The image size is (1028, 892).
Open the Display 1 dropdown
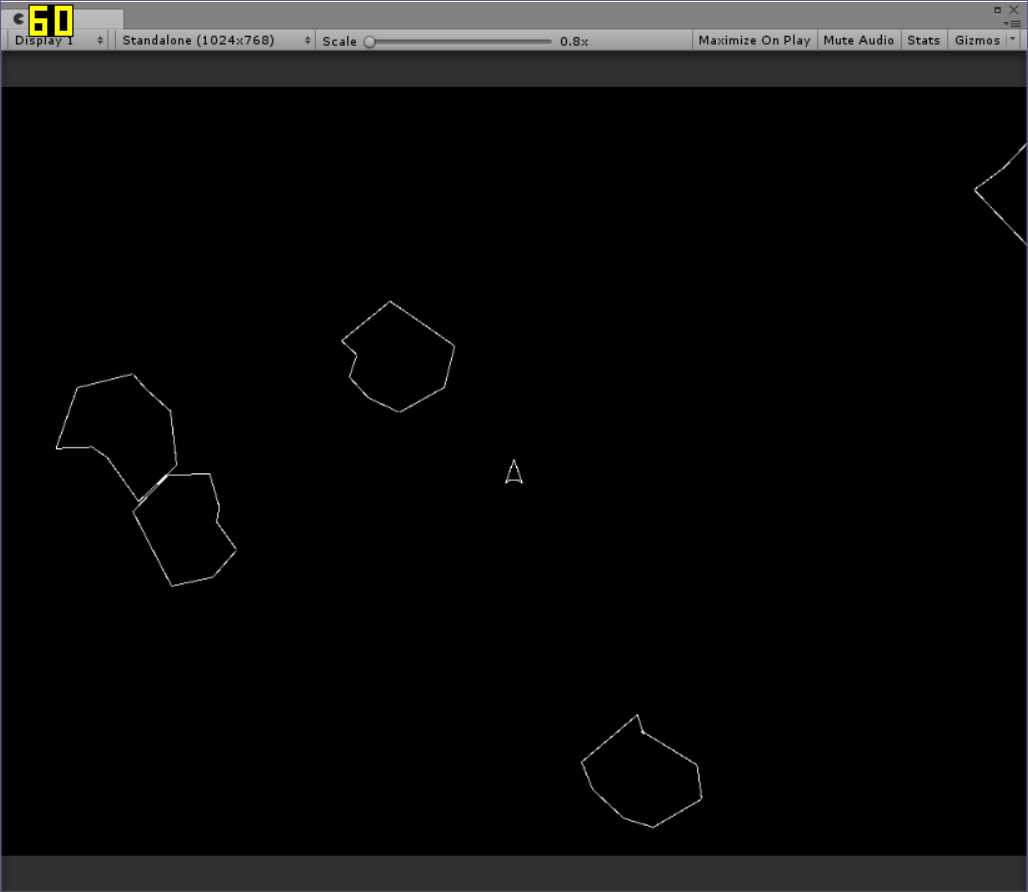coord(58,40)
